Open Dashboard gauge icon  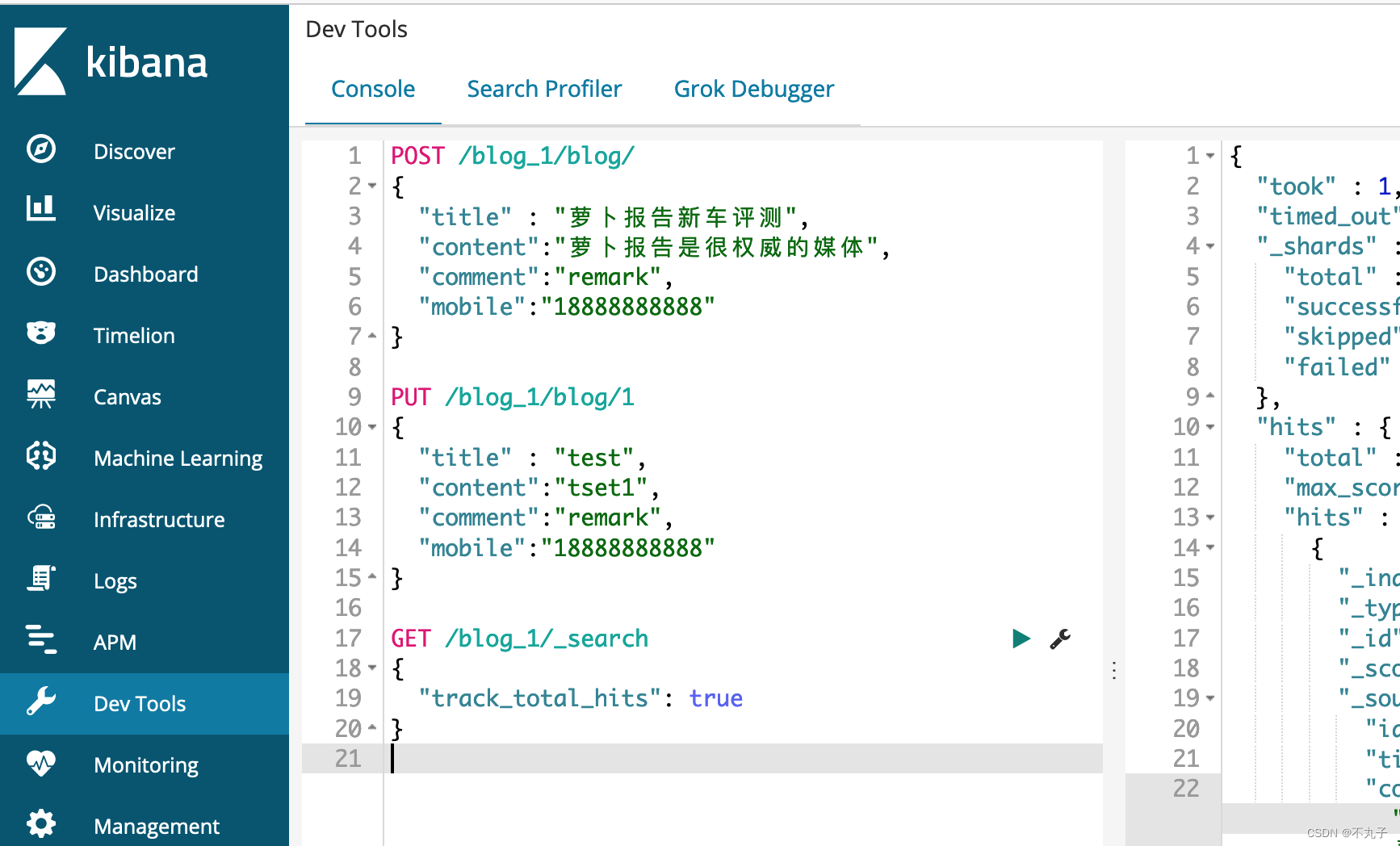tap(41, 272)
